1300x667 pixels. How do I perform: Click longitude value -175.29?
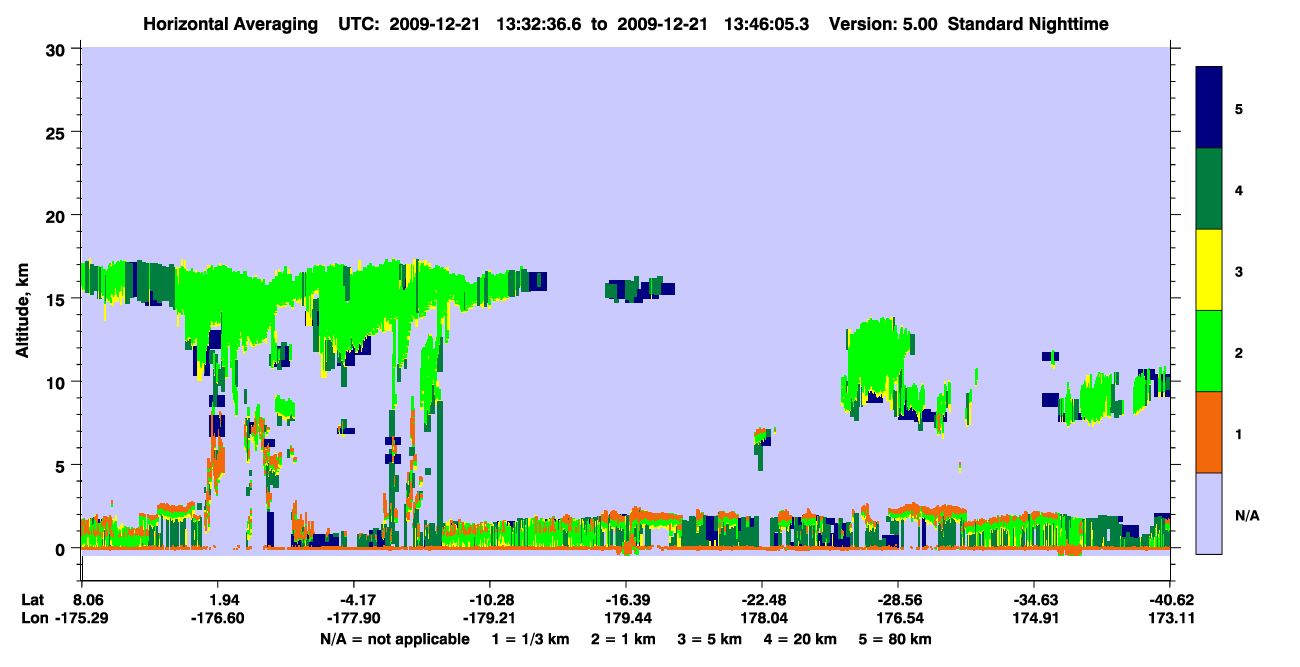pos(81,619)
